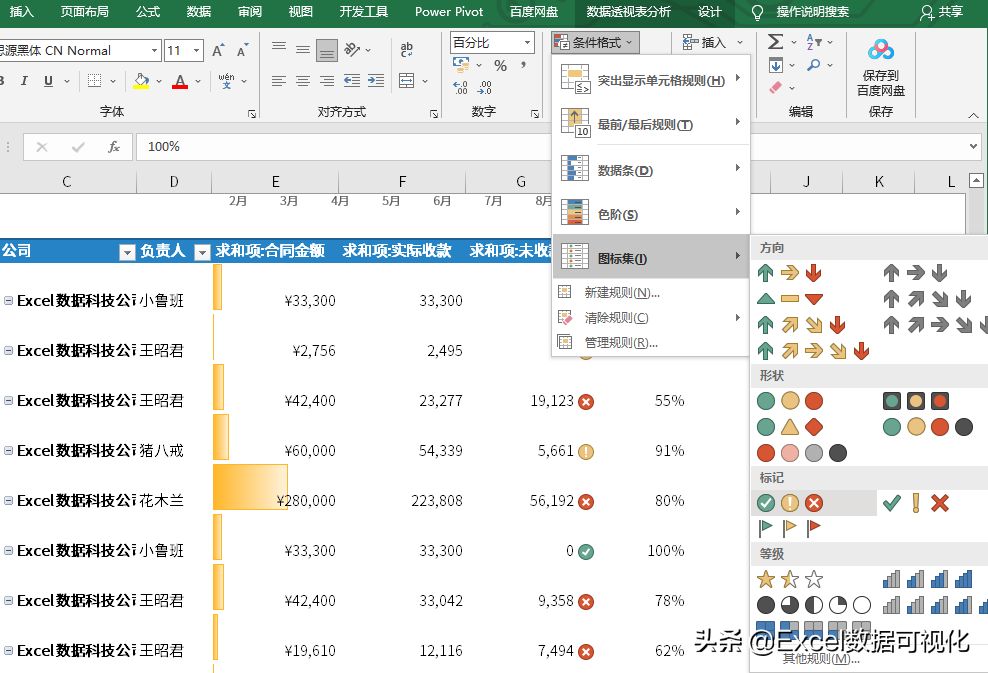The width and height of the screenshot is (988, 673).
Task: Click the AutoSum sigma icon
Action: coord(776,42)
